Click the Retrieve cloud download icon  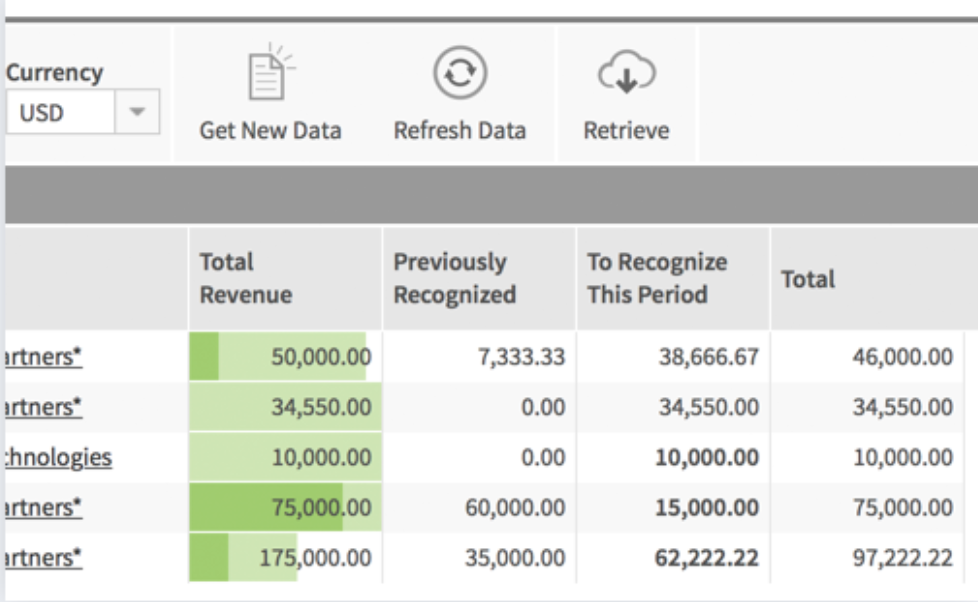coord(626,76)
